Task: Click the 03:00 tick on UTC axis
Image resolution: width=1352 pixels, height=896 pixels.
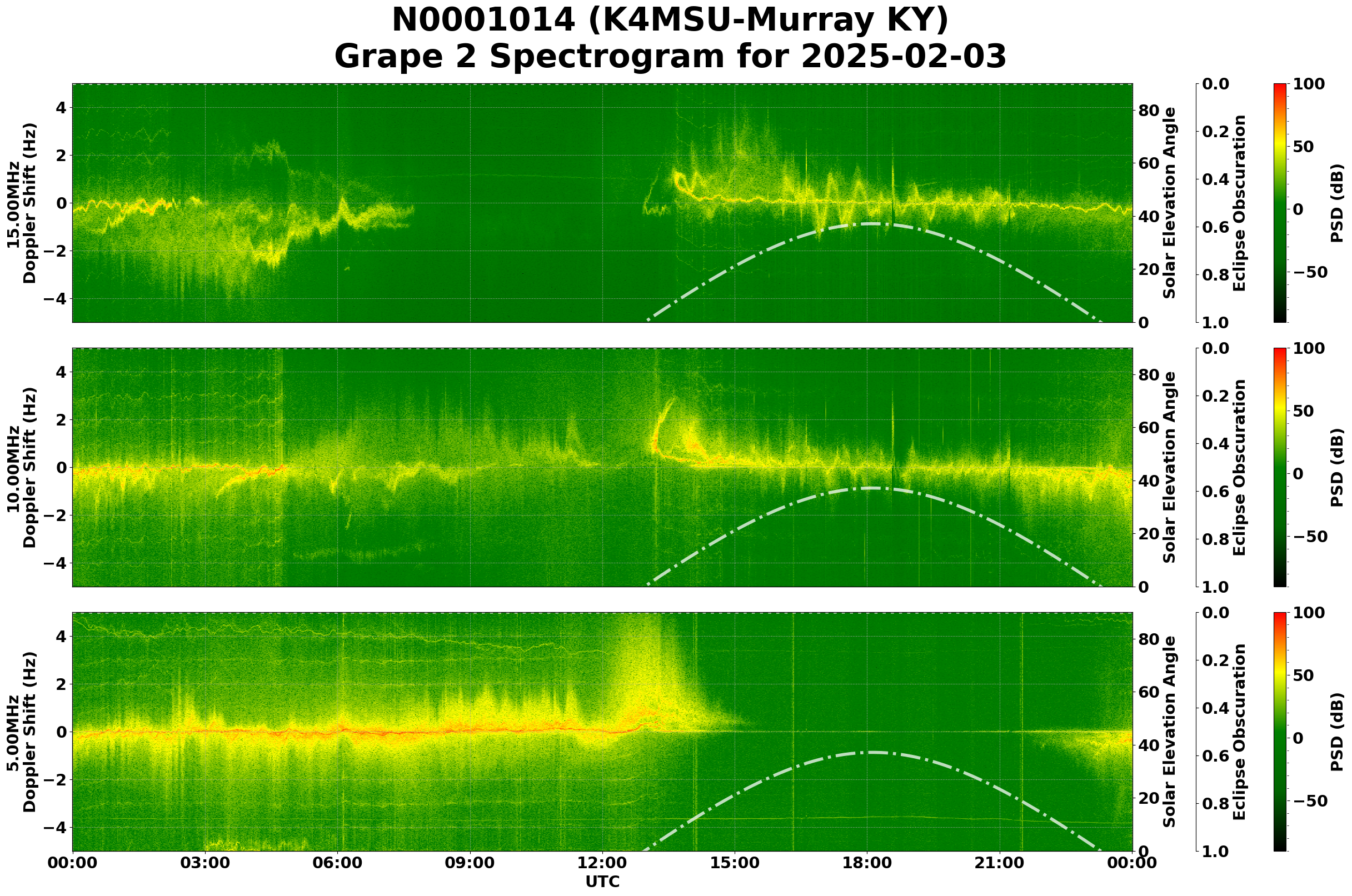Action: 204,863
